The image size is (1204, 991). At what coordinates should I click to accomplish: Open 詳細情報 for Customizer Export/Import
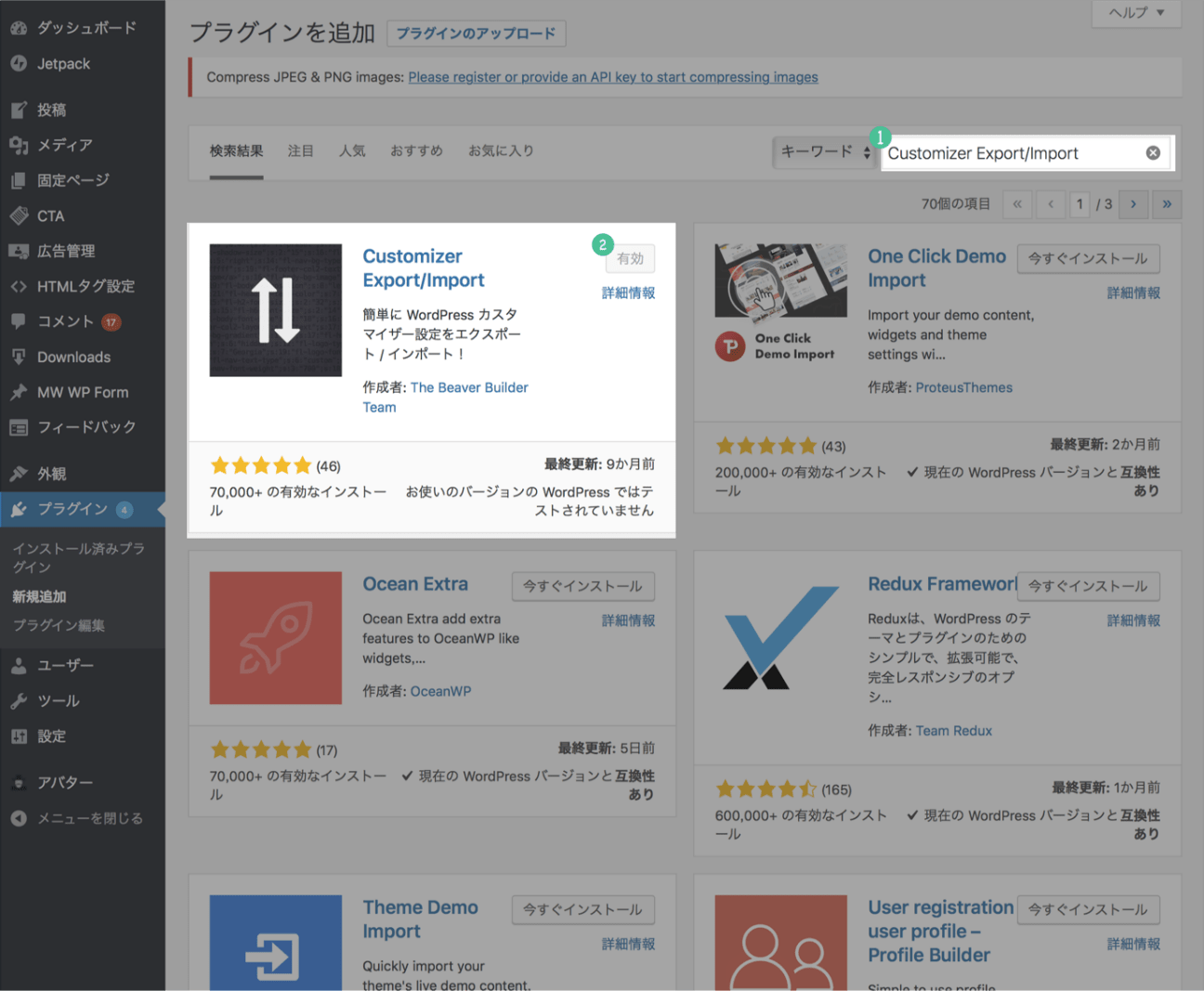pyautogui.click(x=628, y=293)
